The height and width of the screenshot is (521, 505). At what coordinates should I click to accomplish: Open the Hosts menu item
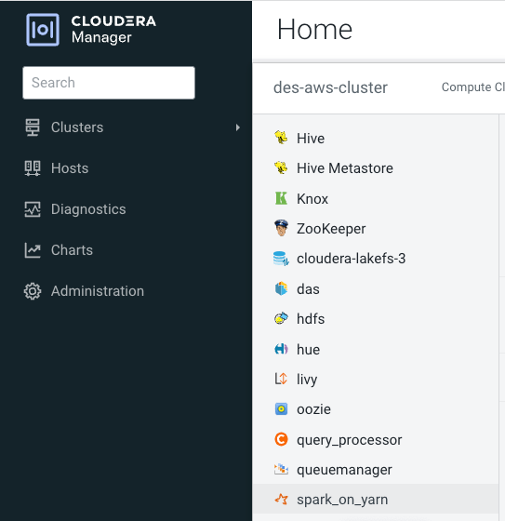pyautogui.click(x=70, y=168)
